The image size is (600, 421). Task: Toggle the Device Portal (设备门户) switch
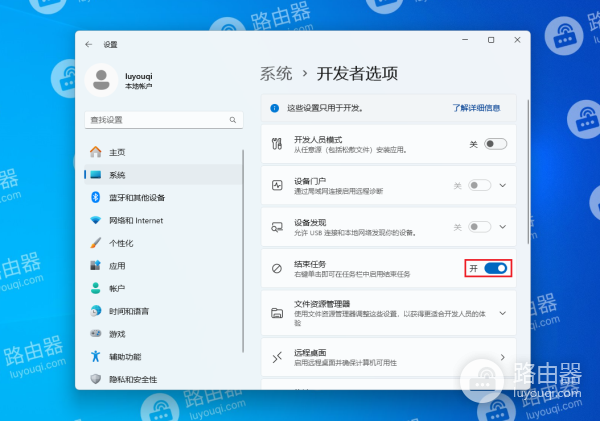[x=479, y=186]
